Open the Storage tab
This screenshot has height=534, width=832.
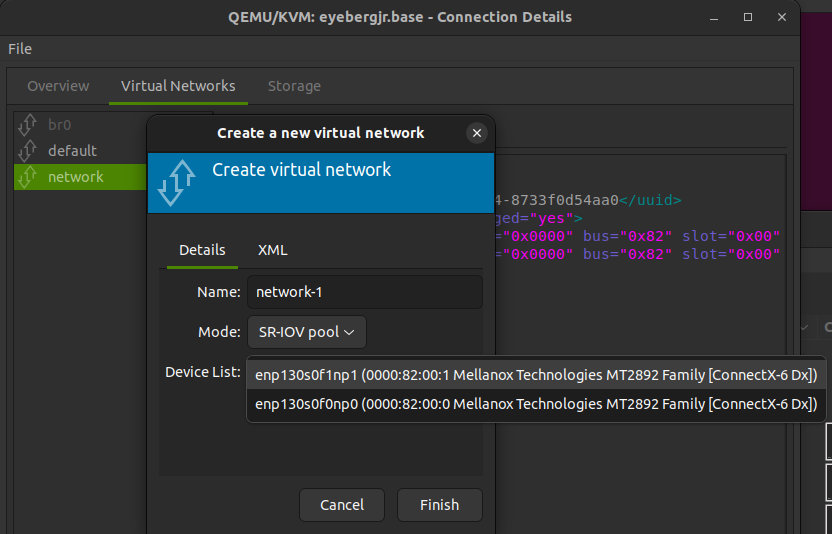pyautogui.click(x=294, y=86)
